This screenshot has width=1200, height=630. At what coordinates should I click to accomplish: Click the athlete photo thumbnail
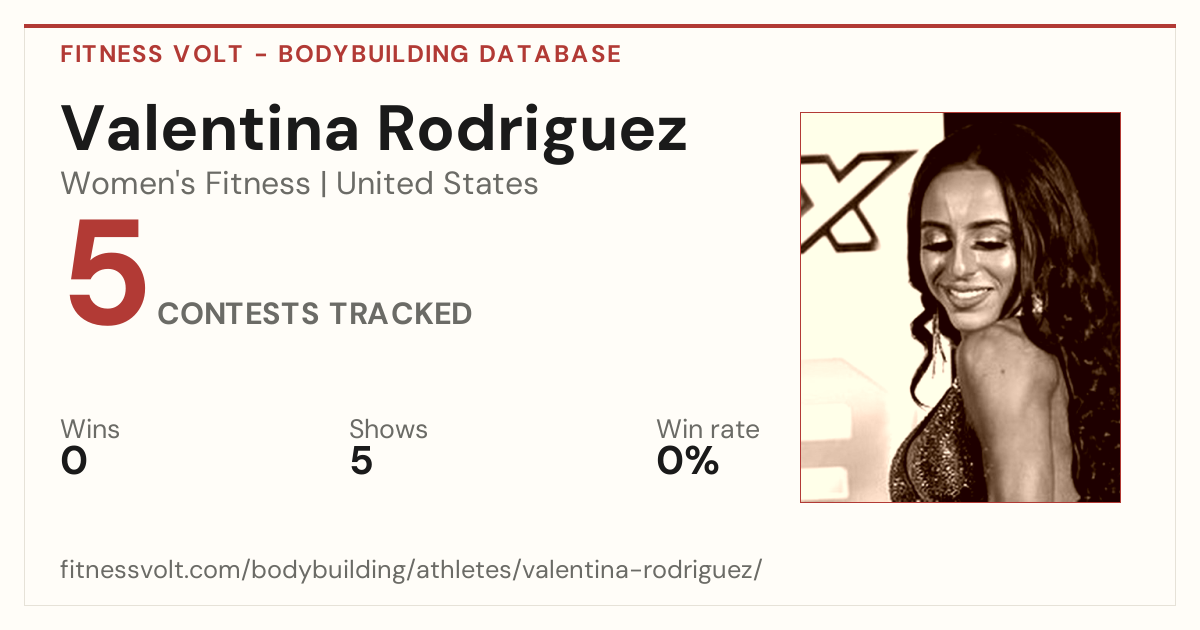(960, 307)
